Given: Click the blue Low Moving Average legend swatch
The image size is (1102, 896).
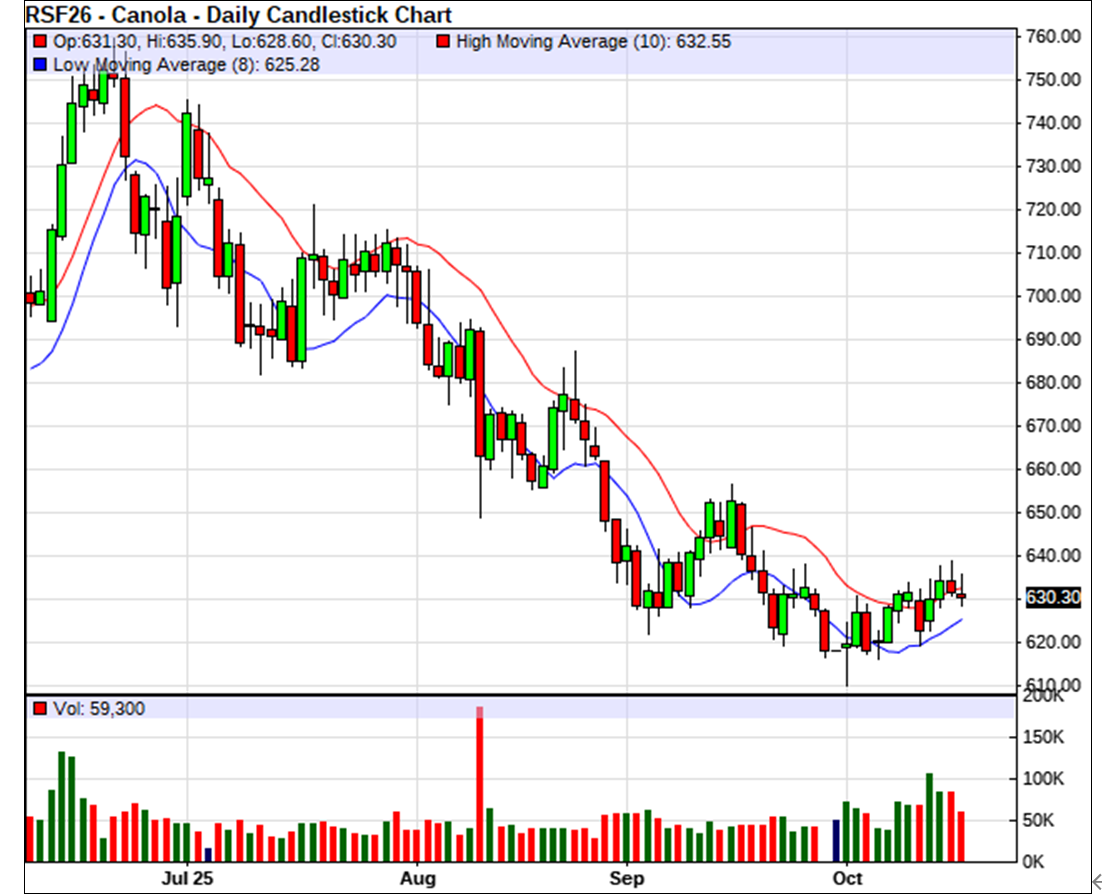Looking at the screenshot, I should pyautogui.click(x=40, y=64).
